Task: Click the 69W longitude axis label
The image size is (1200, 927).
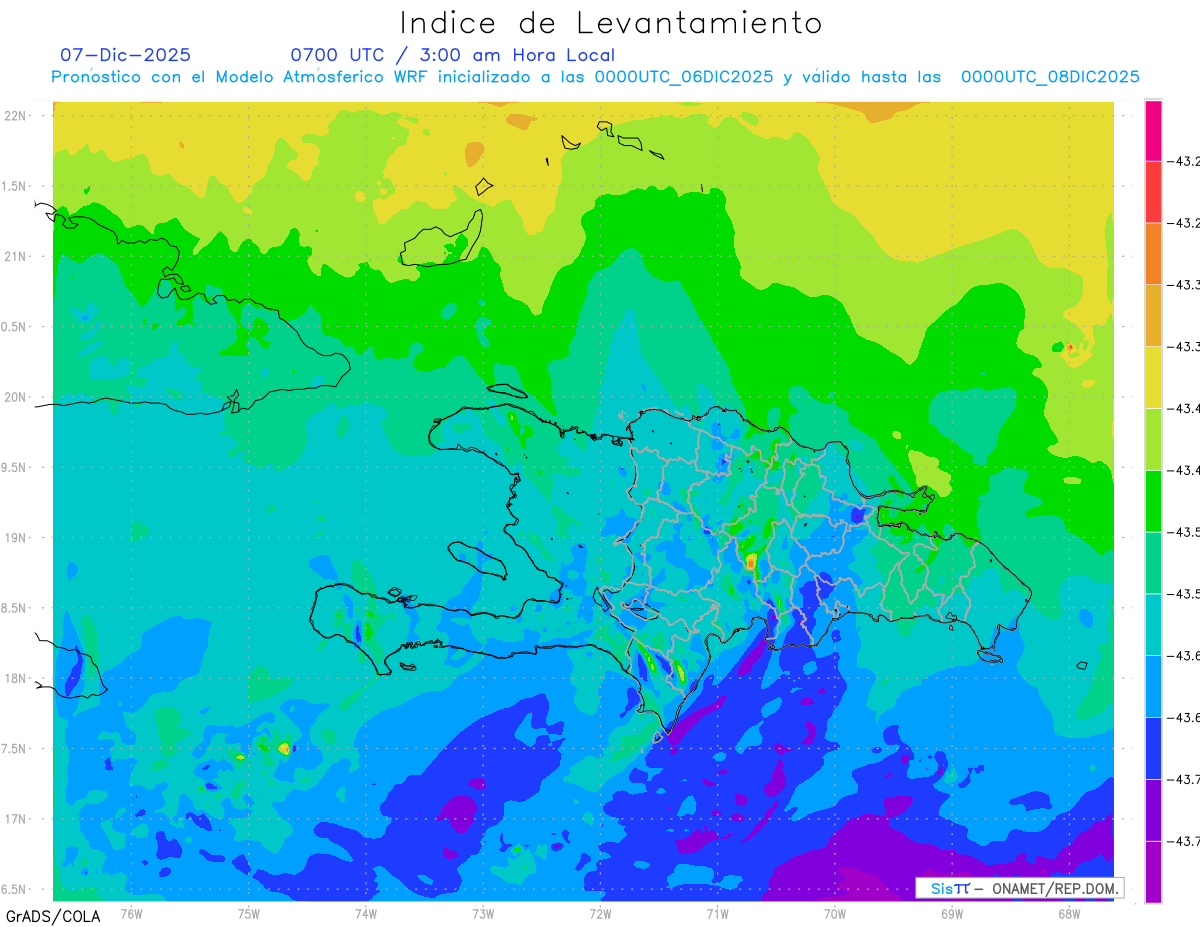Action: (952, 914)
